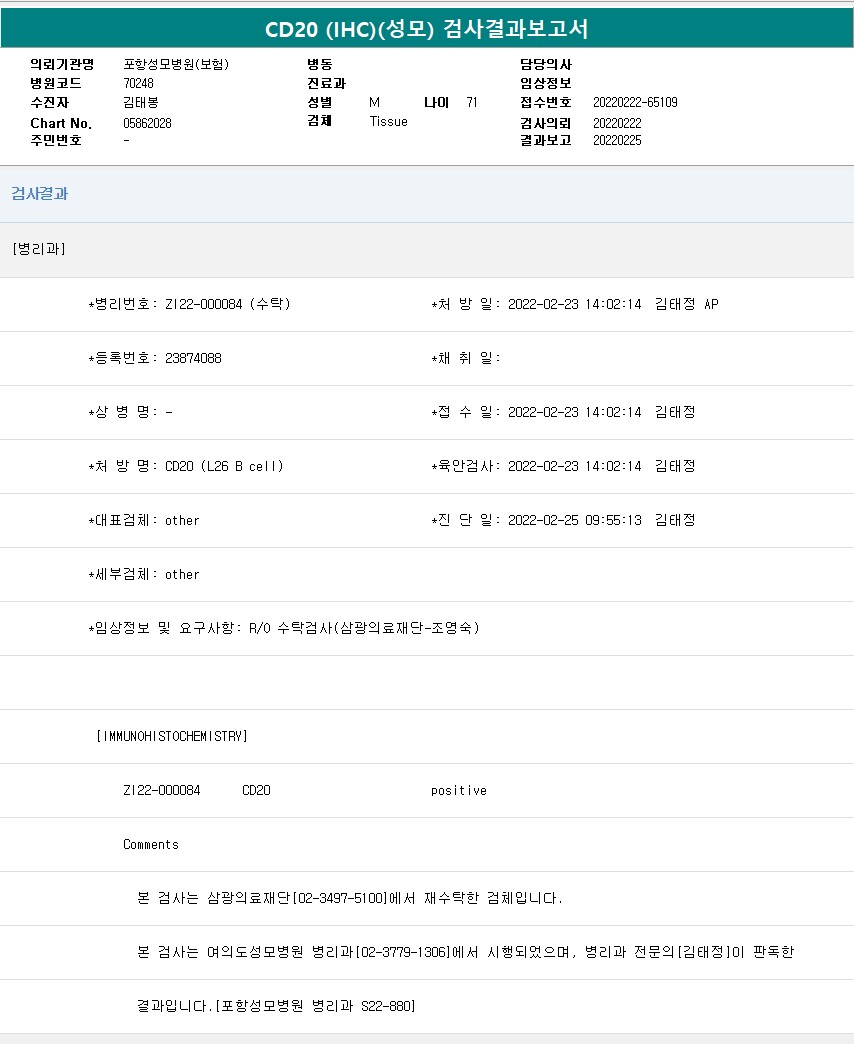Click sex value 'M'
The width and height of the screenshot is (854, 1044).
374,103
